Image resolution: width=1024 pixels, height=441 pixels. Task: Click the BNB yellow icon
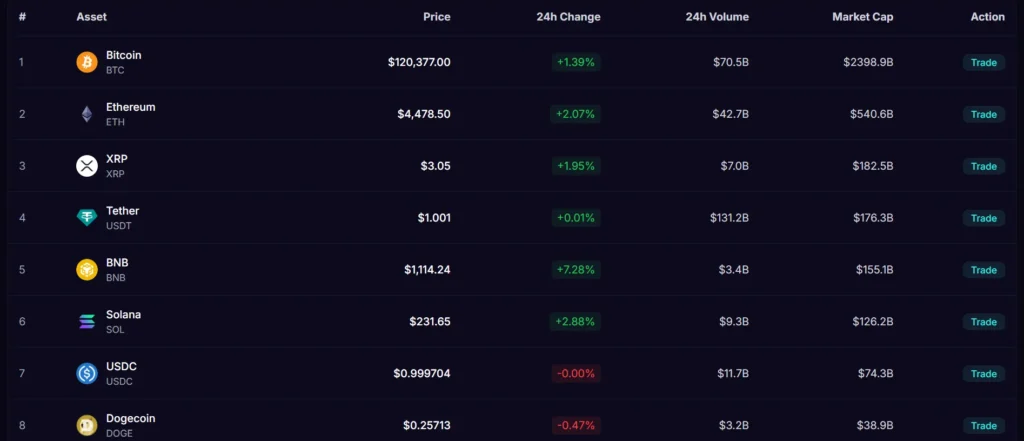click(87, 270)
